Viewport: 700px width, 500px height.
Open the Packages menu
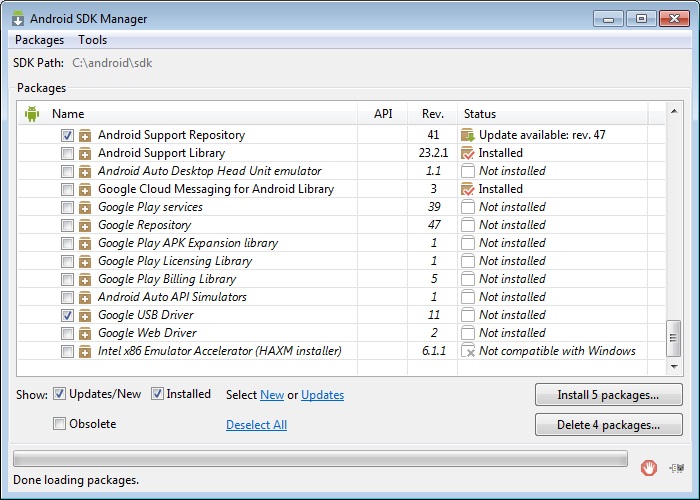[x=39, y=40]
